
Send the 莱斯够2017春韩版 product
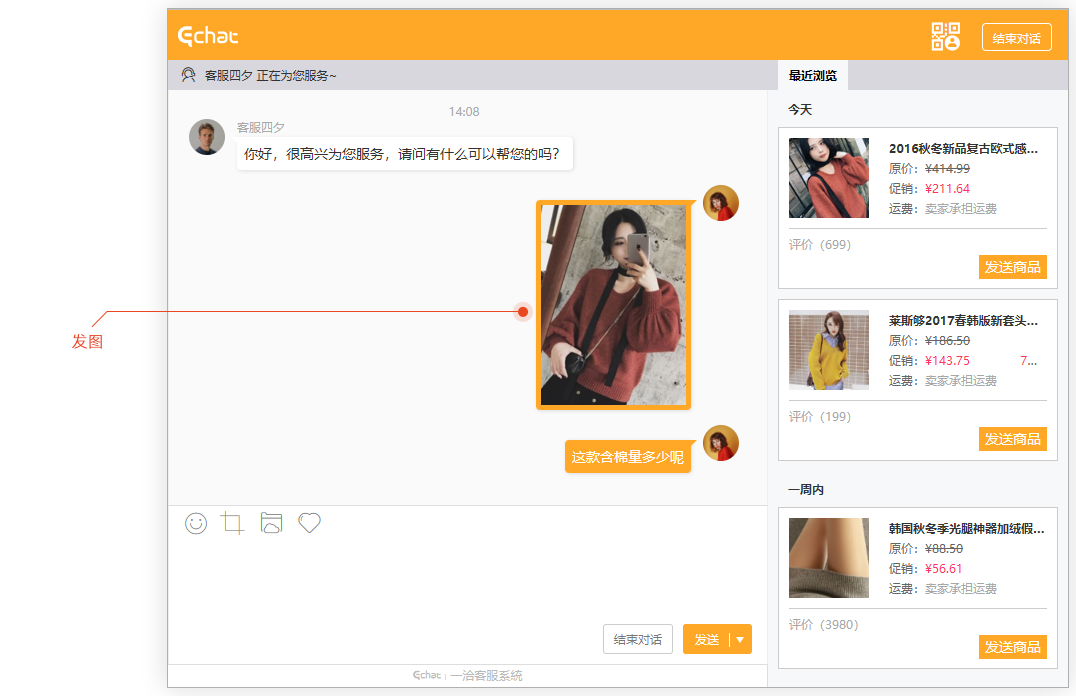coord(1012,439)
